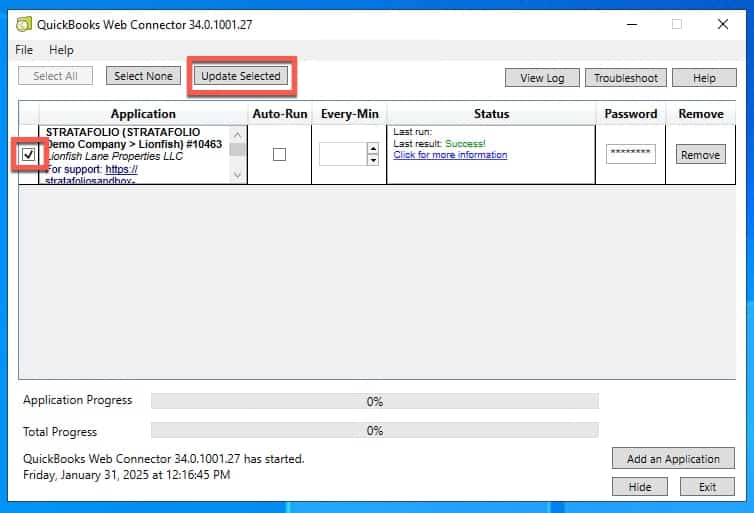Click the Help button beside Troubleshoot
This screenshot has height=513, width=754.
click(x=704, y=78)
